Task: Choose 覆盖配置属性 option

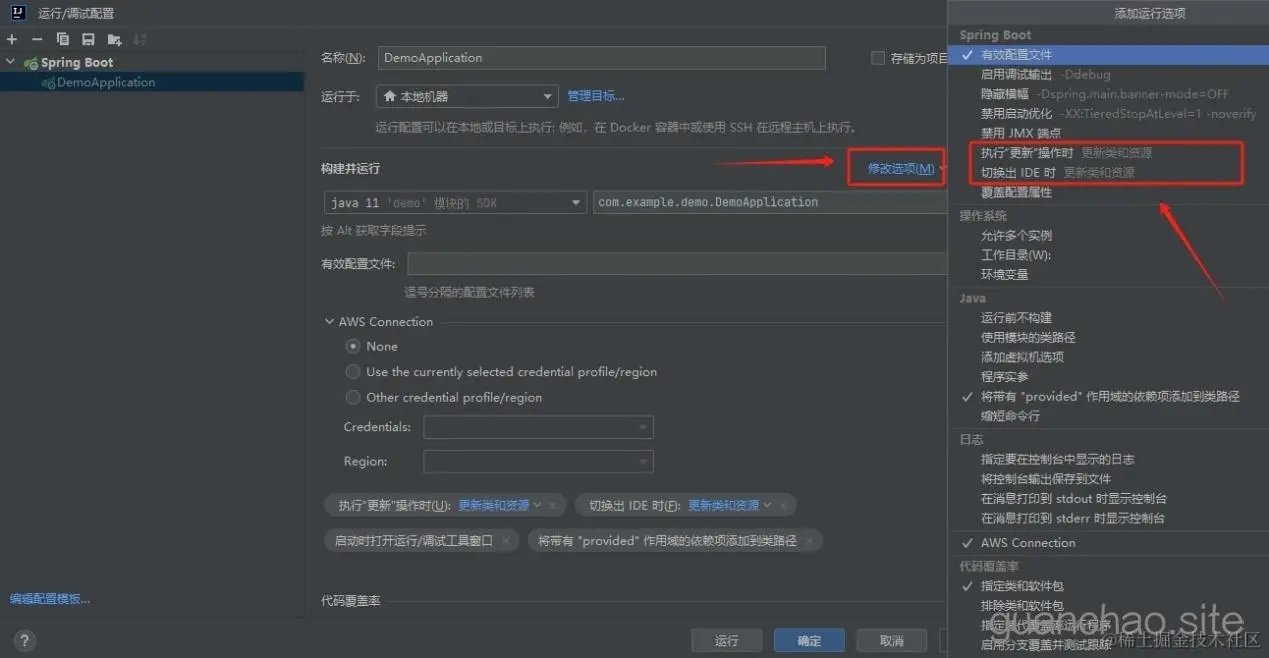Action: (1108, 192)
